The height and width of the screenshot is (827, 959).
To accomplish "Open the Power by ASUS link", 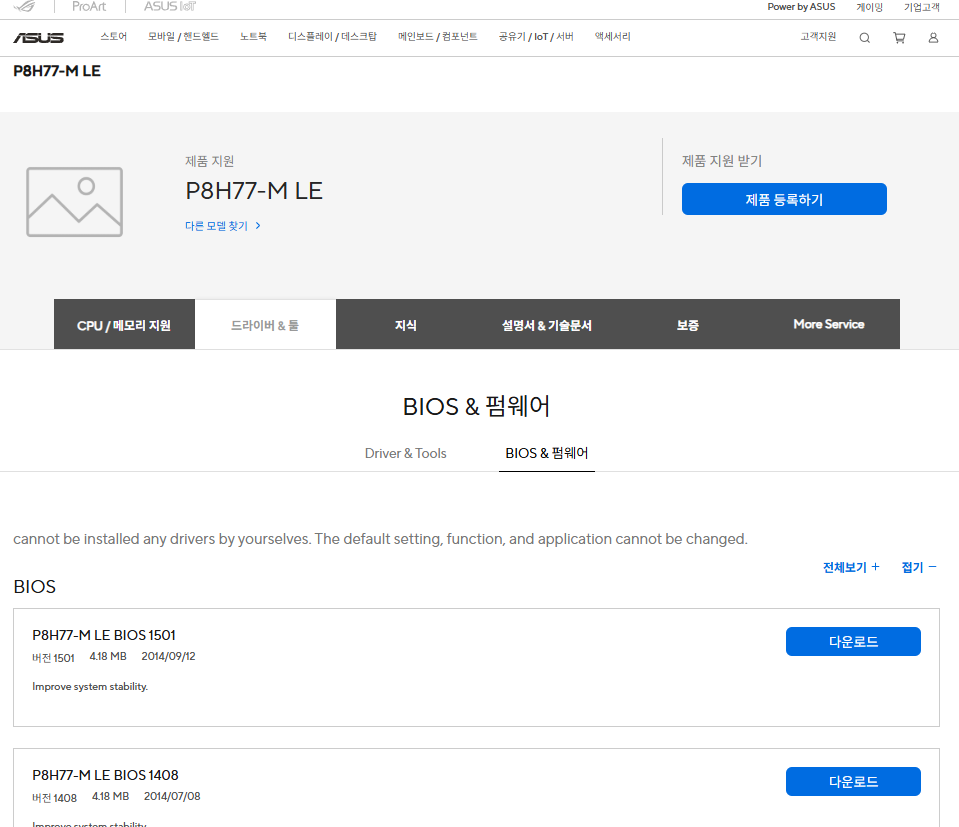I will pos(801,7).
